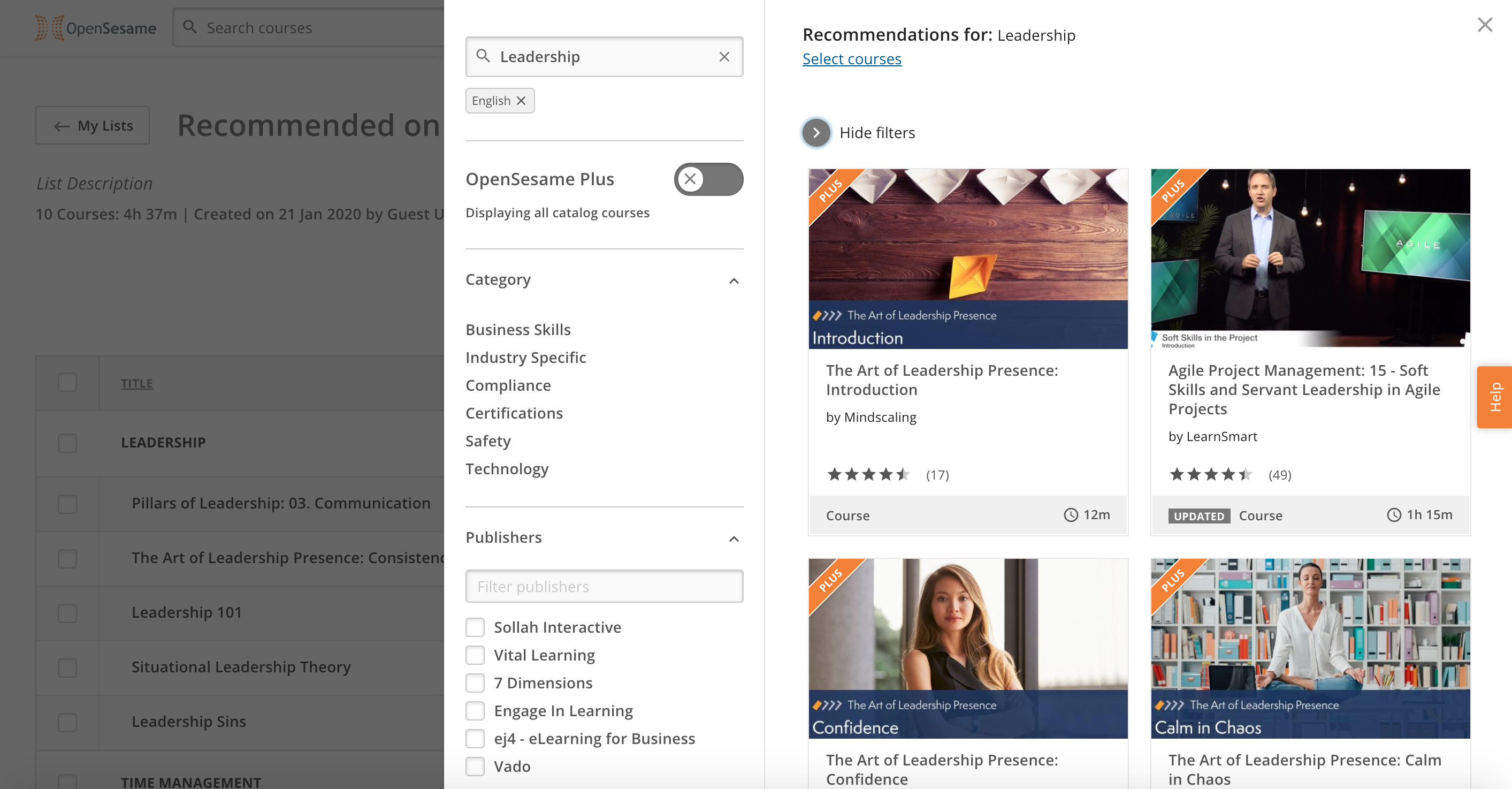
Task: Click the PLUS ribbon on Introduction course card
Action: pos(830,192)
